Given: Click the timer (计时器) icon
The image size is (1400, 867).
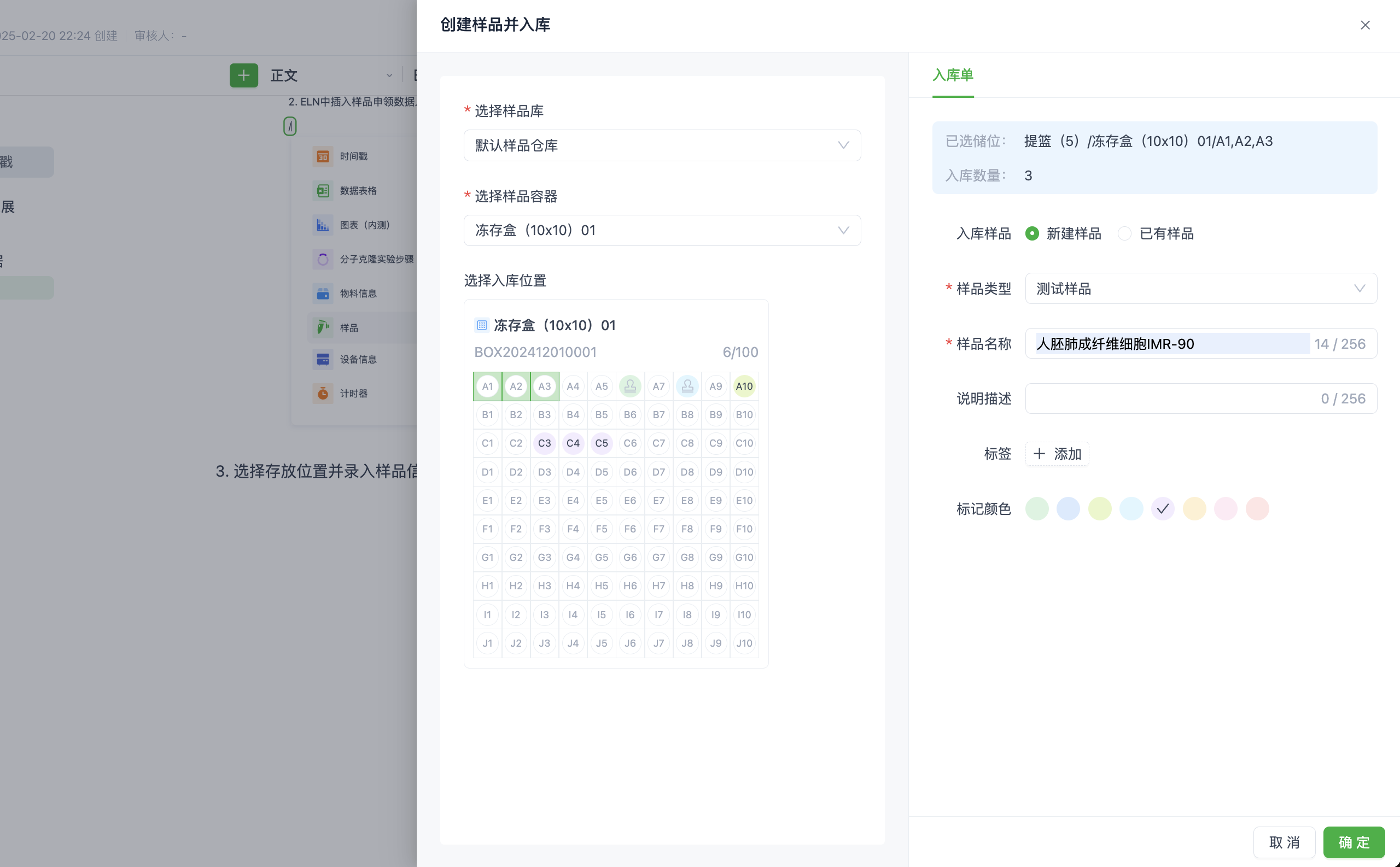Looking at the screenshot, I should coord(322,394).
